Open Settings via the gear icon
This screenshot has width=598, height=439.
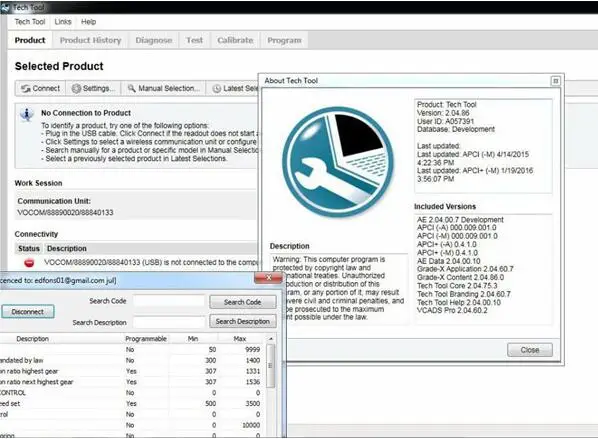(76, 88)
